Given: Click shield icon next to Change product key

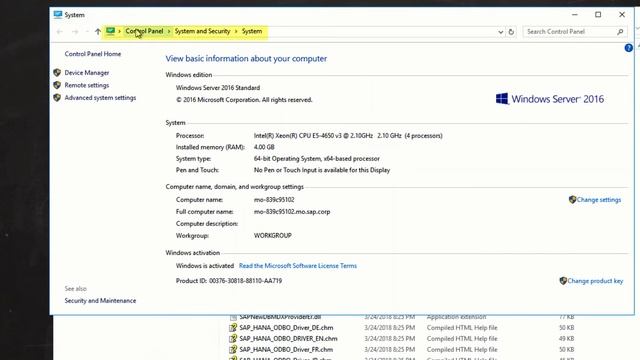Looking at the screenshot, I should click(563, 281).
